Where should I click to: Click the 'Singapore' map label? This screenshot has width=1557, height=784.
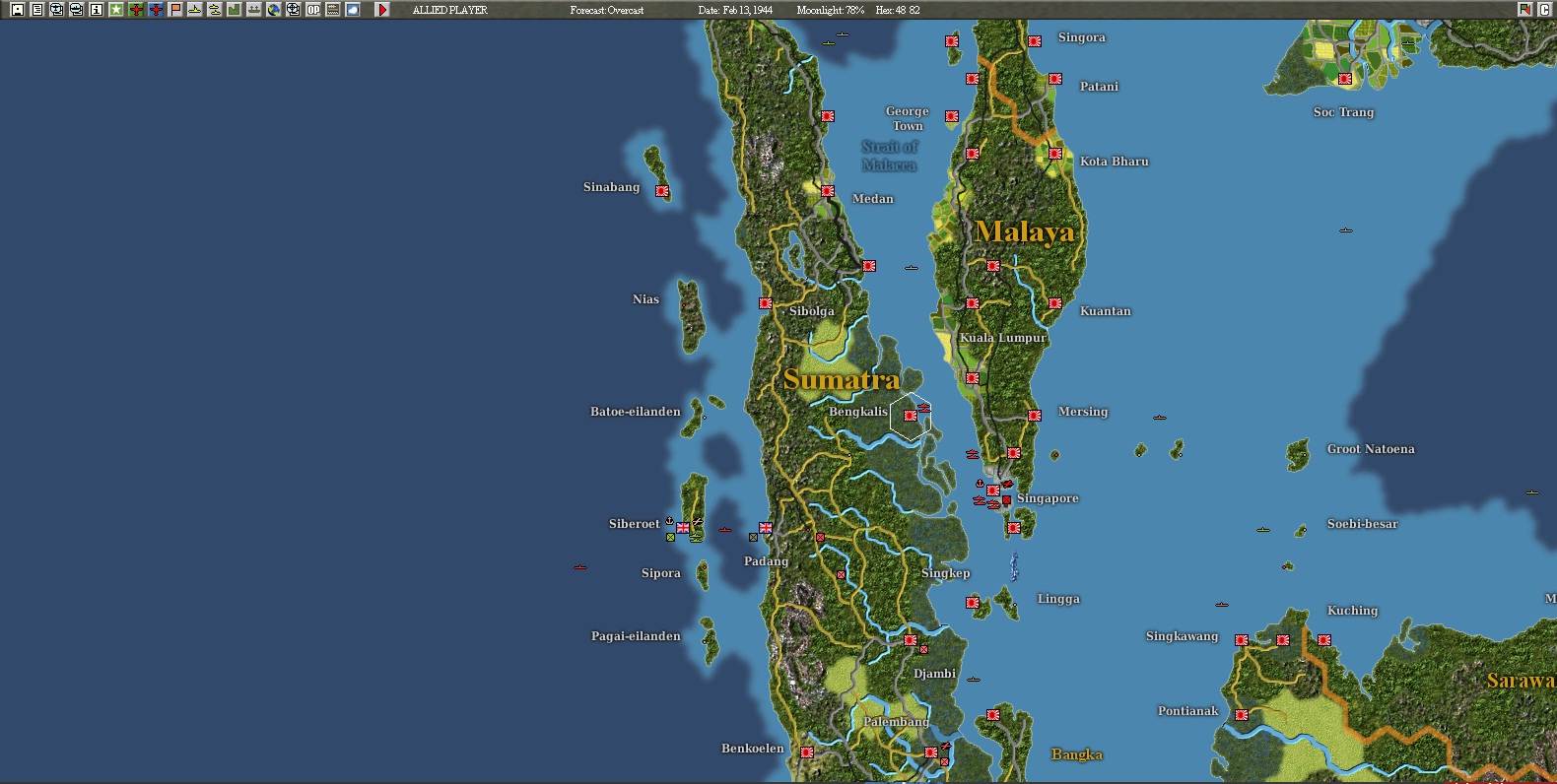[x=1048, y=498]
